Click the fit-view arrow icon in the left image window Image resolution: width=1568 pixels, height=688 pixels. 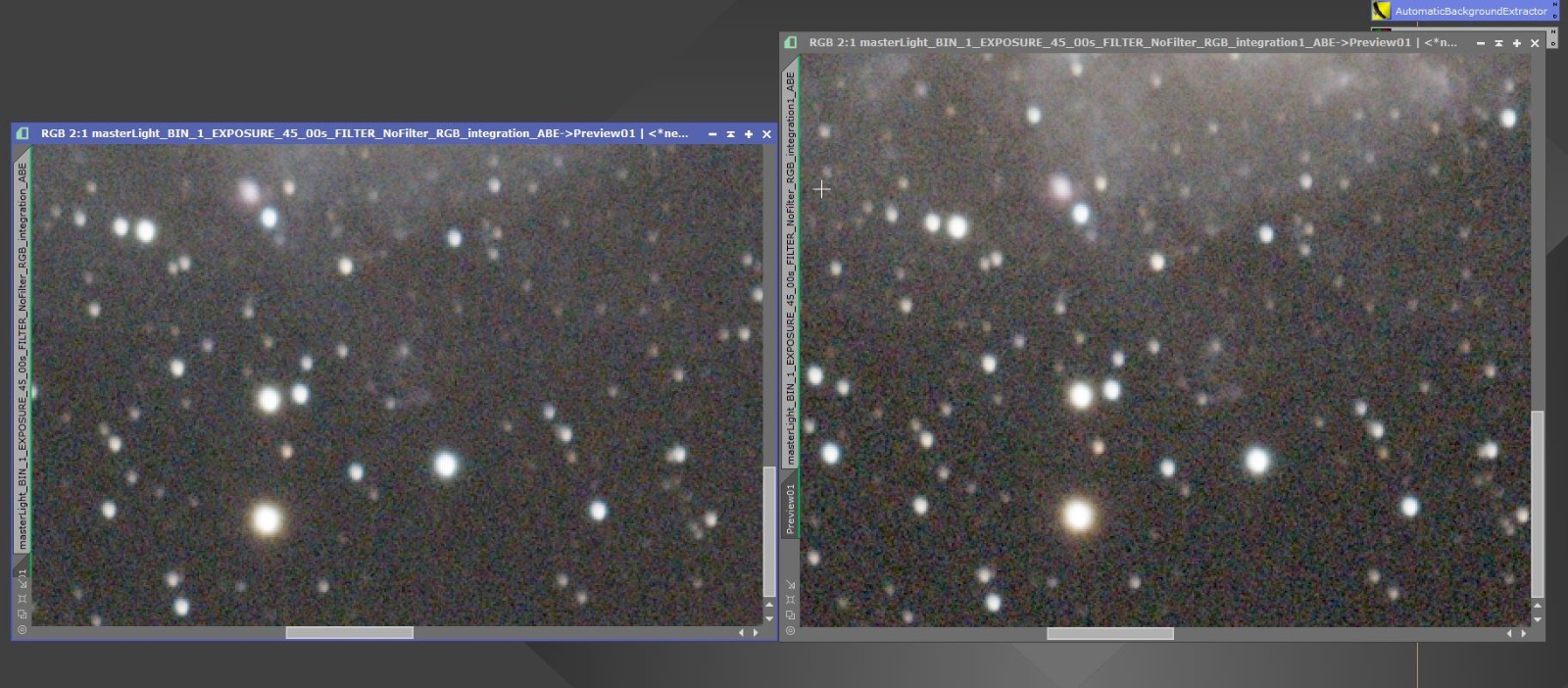[23, 582]
